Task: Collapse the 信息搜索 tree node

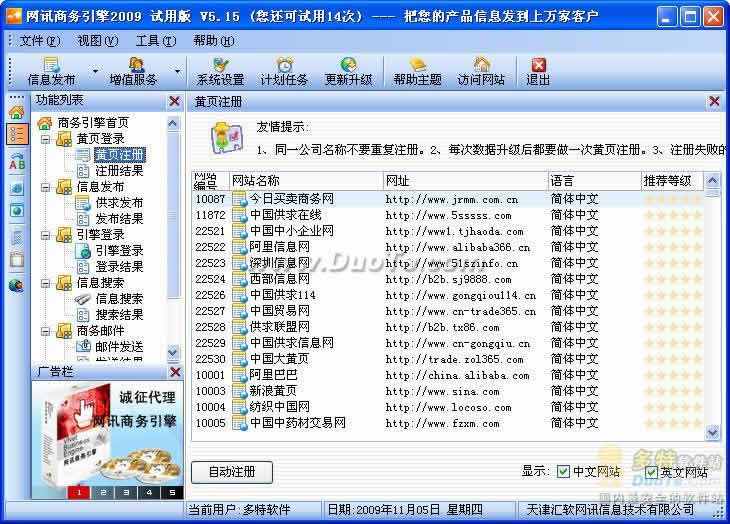Action: [x=45, y=283]
